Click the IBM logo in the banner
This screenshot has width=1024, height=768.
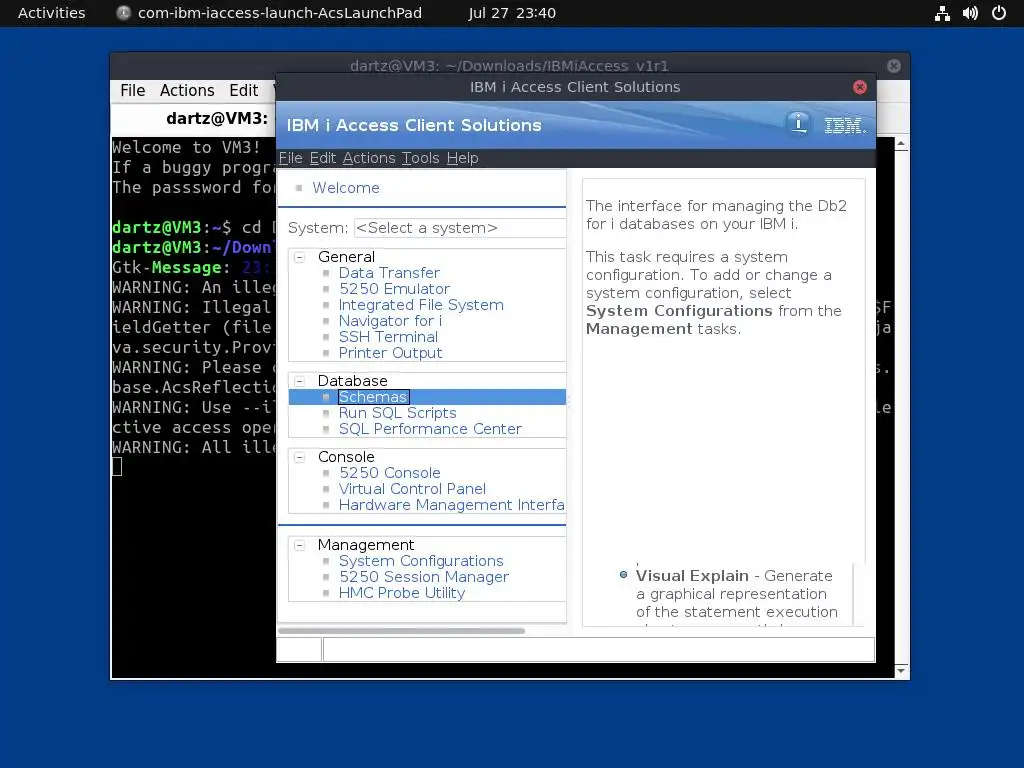coord(844,125)
